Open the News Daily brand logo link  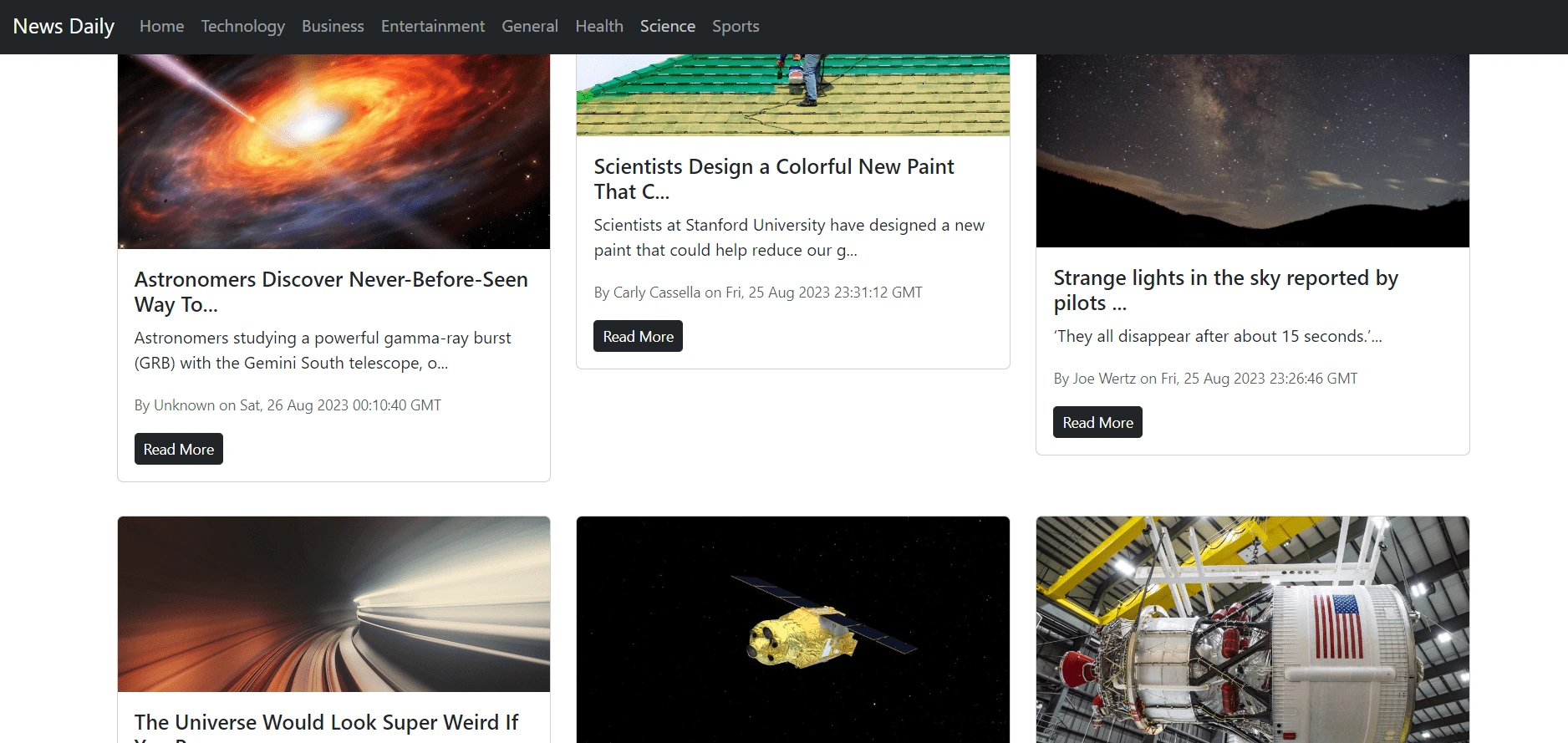pyautogui.click(x=64, y=26)
